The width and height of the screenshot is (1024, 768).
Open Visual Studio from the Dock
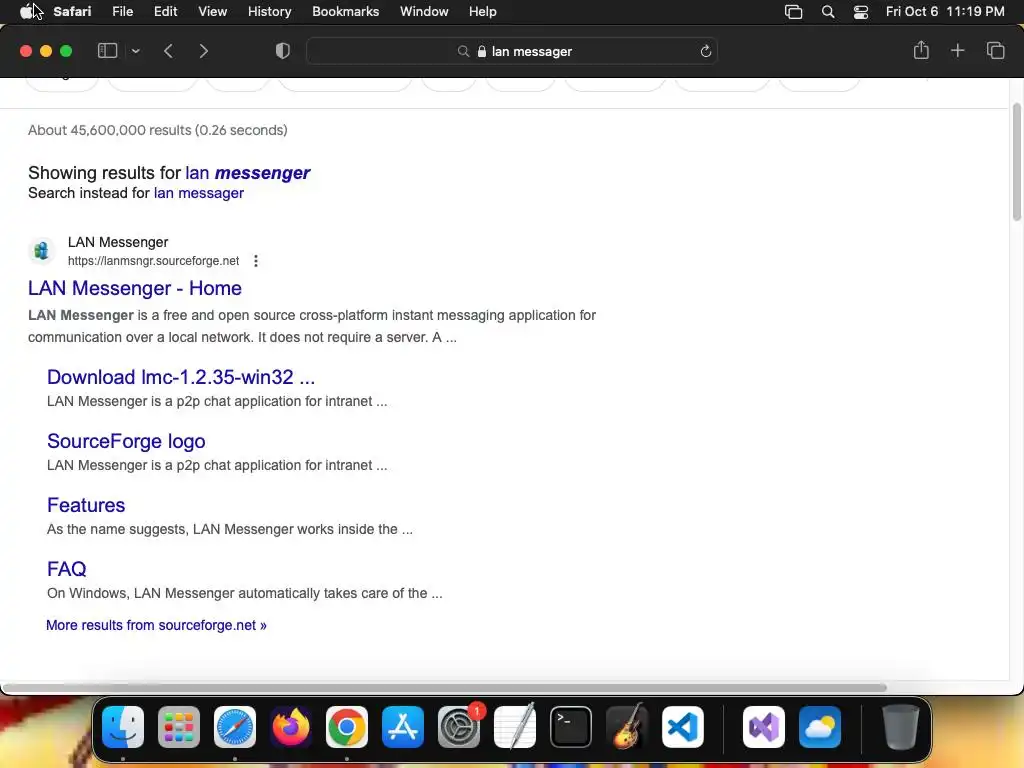[764, 727]
